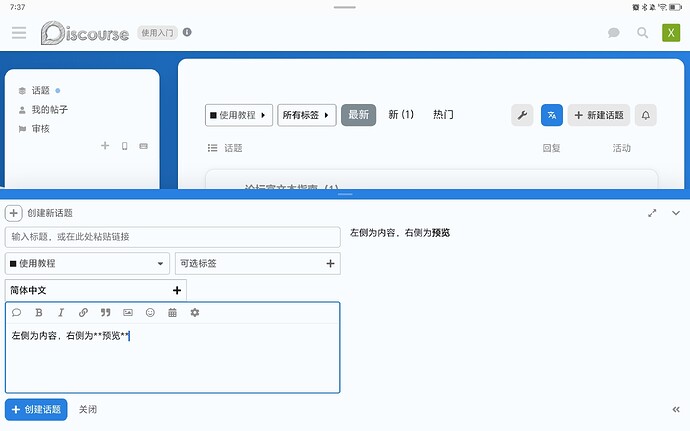
Task: Click the preview text 左侧为内容，右侧为预览
Action: tap(400, 233)
